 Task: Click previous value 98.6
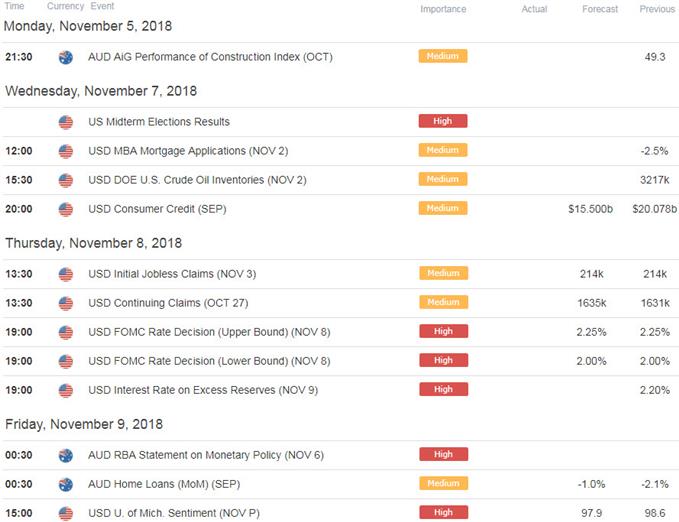(x=655, y=513)
